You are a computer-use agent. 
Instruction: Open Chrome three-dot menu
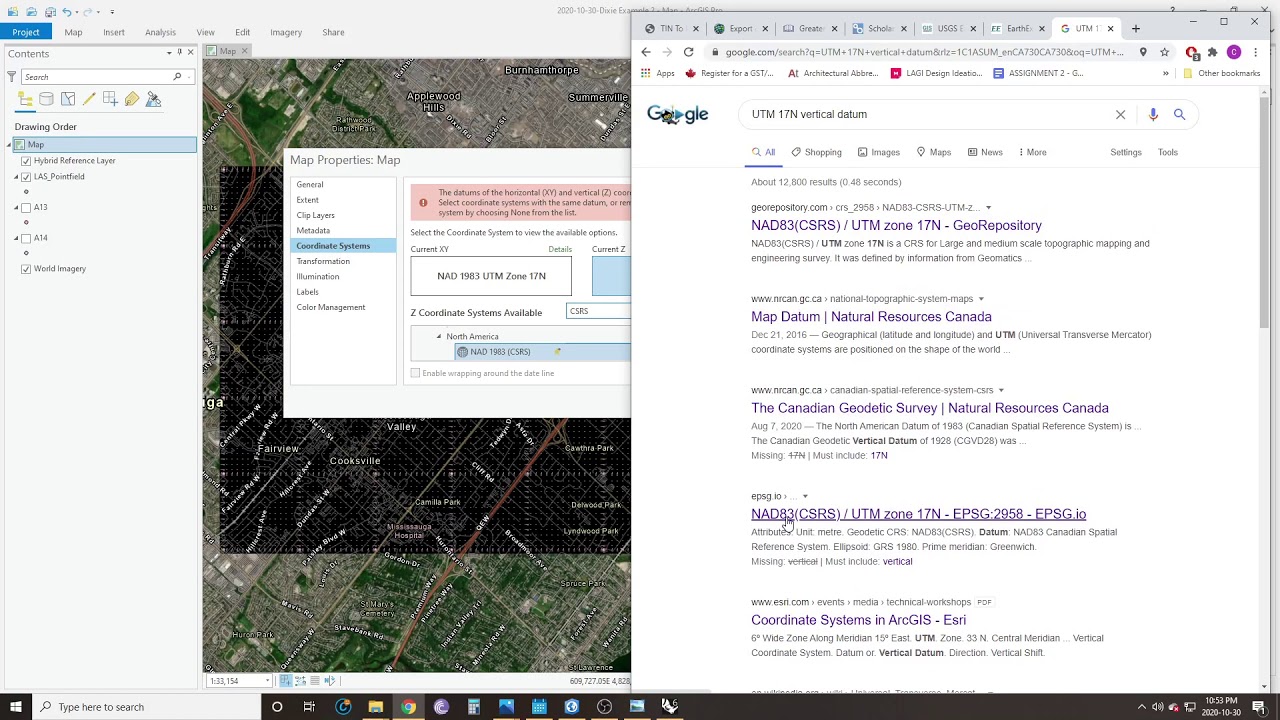1255,52
